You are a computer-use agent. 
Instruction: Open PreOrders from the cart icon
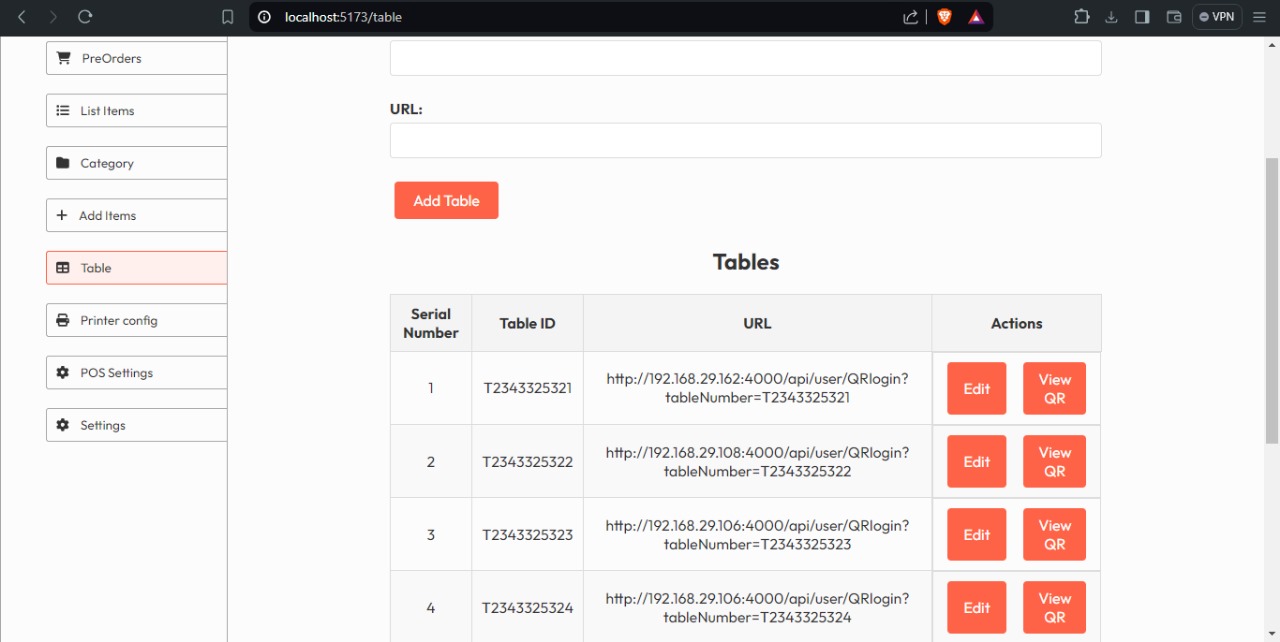coord(64,58)
